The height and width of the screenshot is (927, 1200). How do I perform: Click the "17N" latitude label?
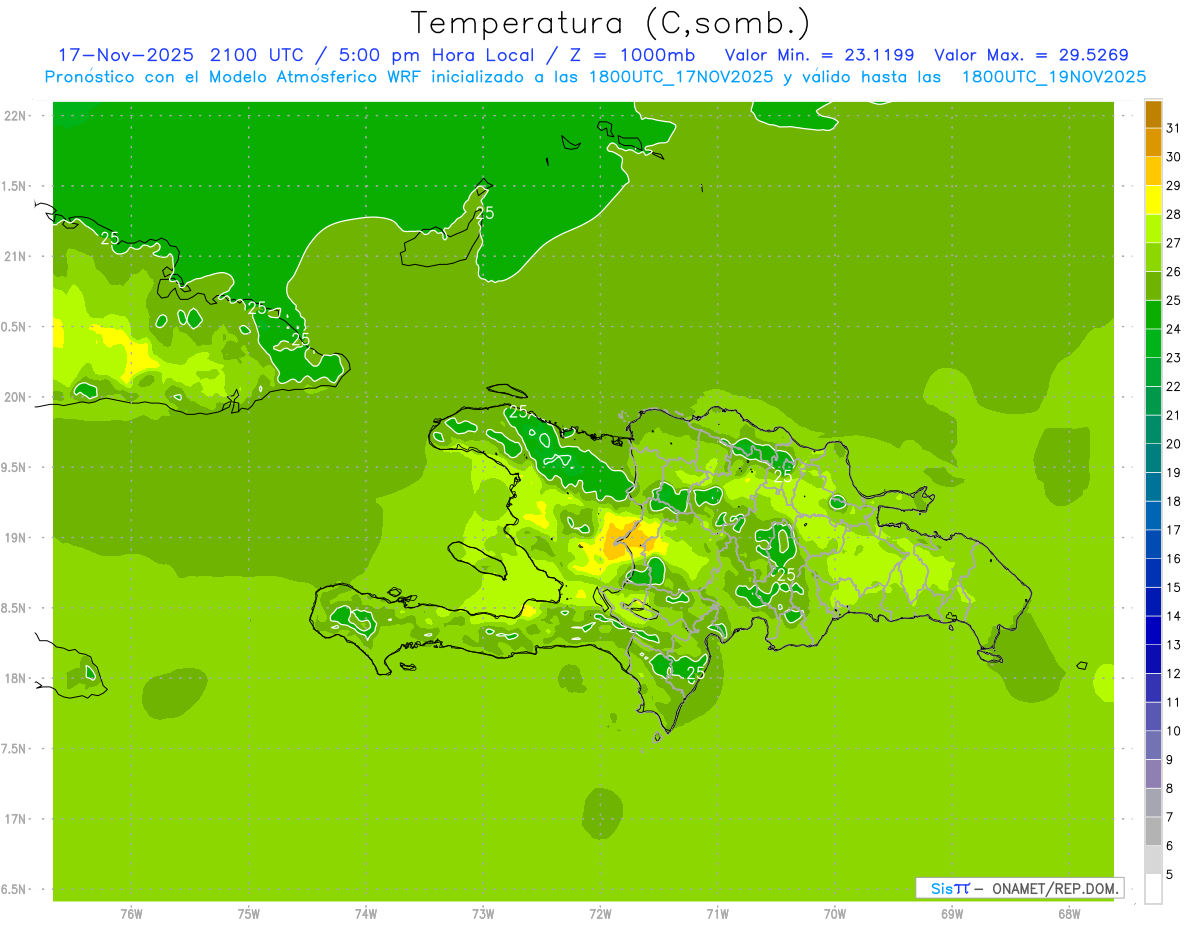tap(14, 819)
